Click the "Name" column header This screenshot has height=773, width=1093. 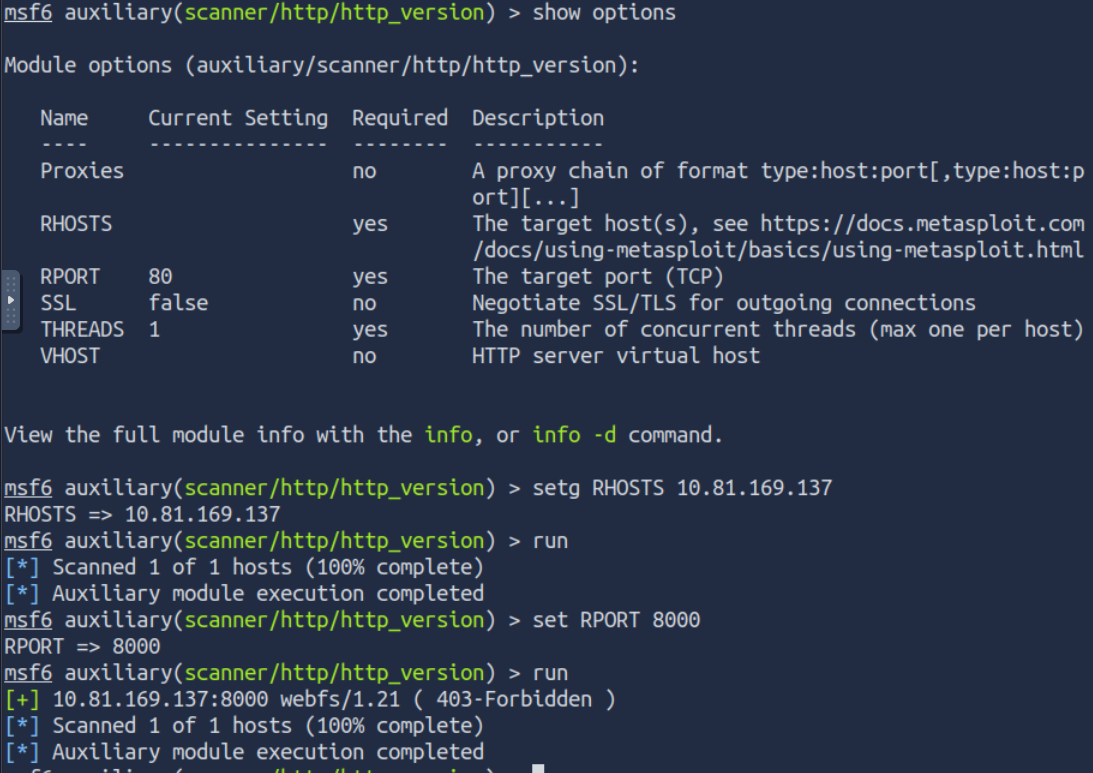pyautogui.click(x=64, y=118)
